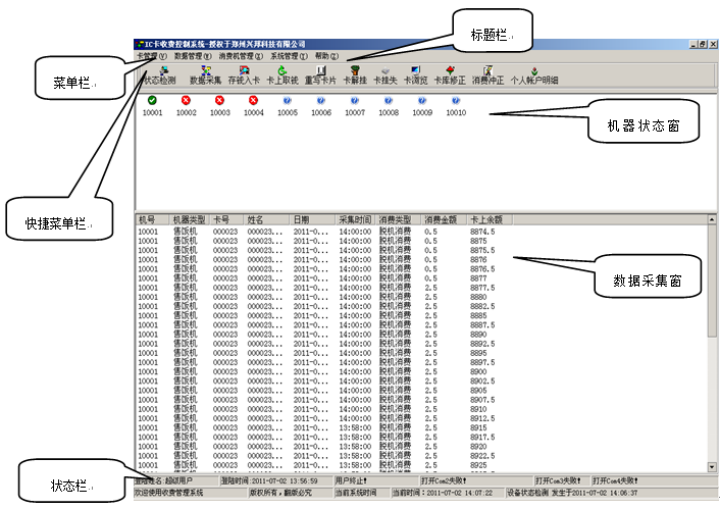Select machine 10001 with green check status

[x=151, y=105]
